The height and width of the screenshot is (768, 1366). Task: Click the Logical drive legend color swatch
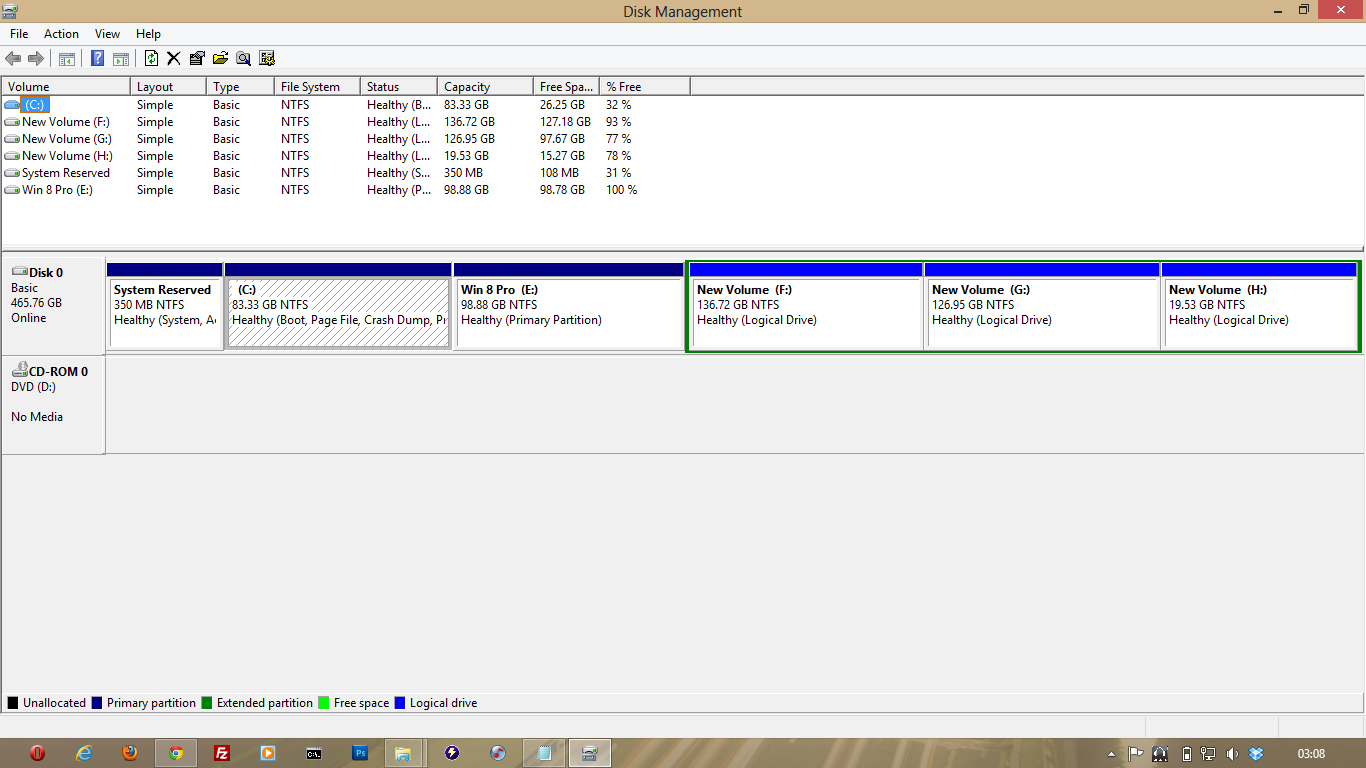click(399, 702)
